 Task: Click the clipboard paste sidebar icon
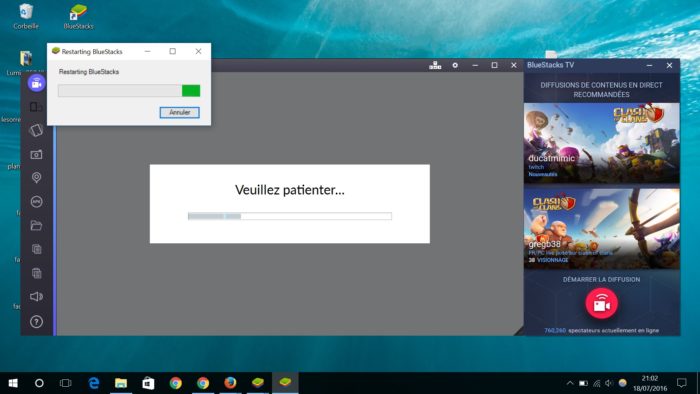click(37, 273)
